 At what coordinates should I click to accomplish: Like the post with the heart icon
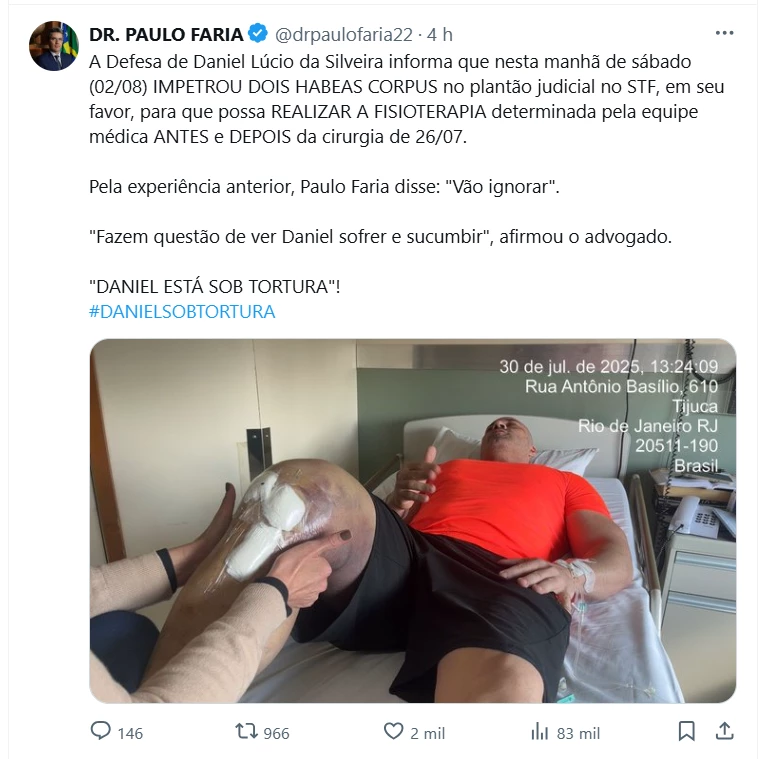[x=393, y=731]
